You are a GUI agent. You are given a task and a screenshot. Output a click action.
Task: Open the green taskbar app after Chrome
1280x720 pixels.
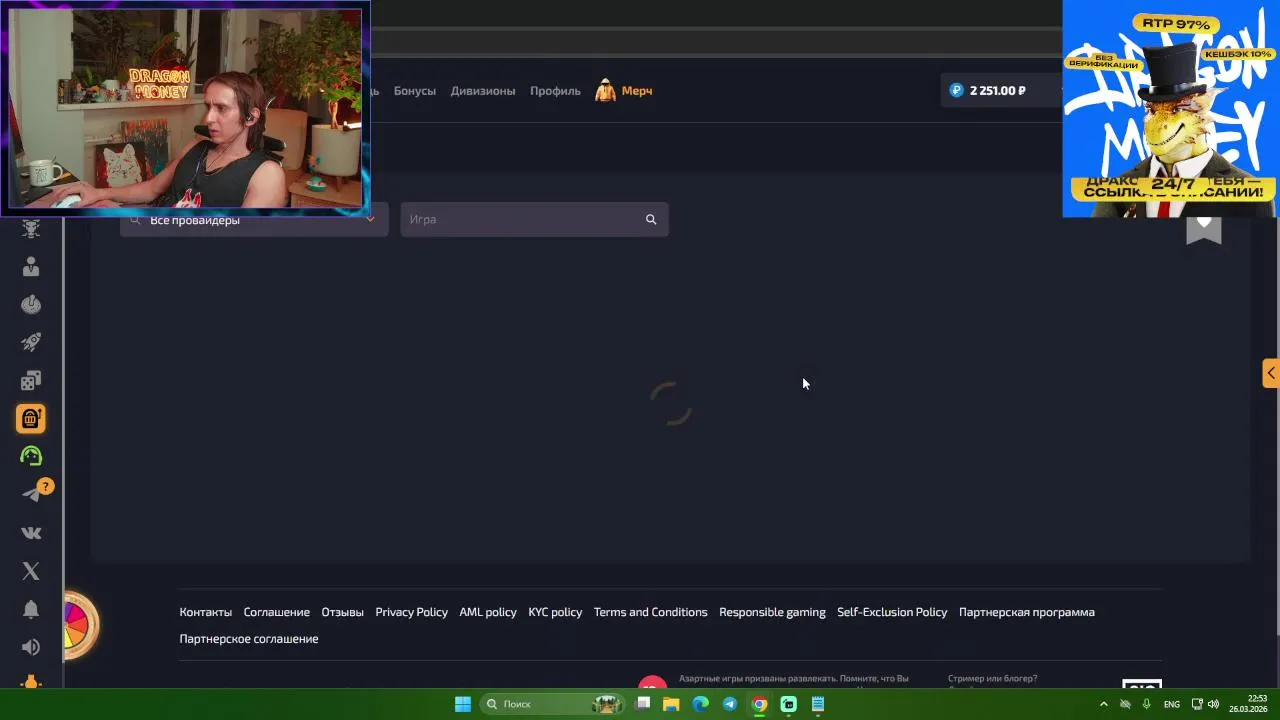[x=788, y=704]
